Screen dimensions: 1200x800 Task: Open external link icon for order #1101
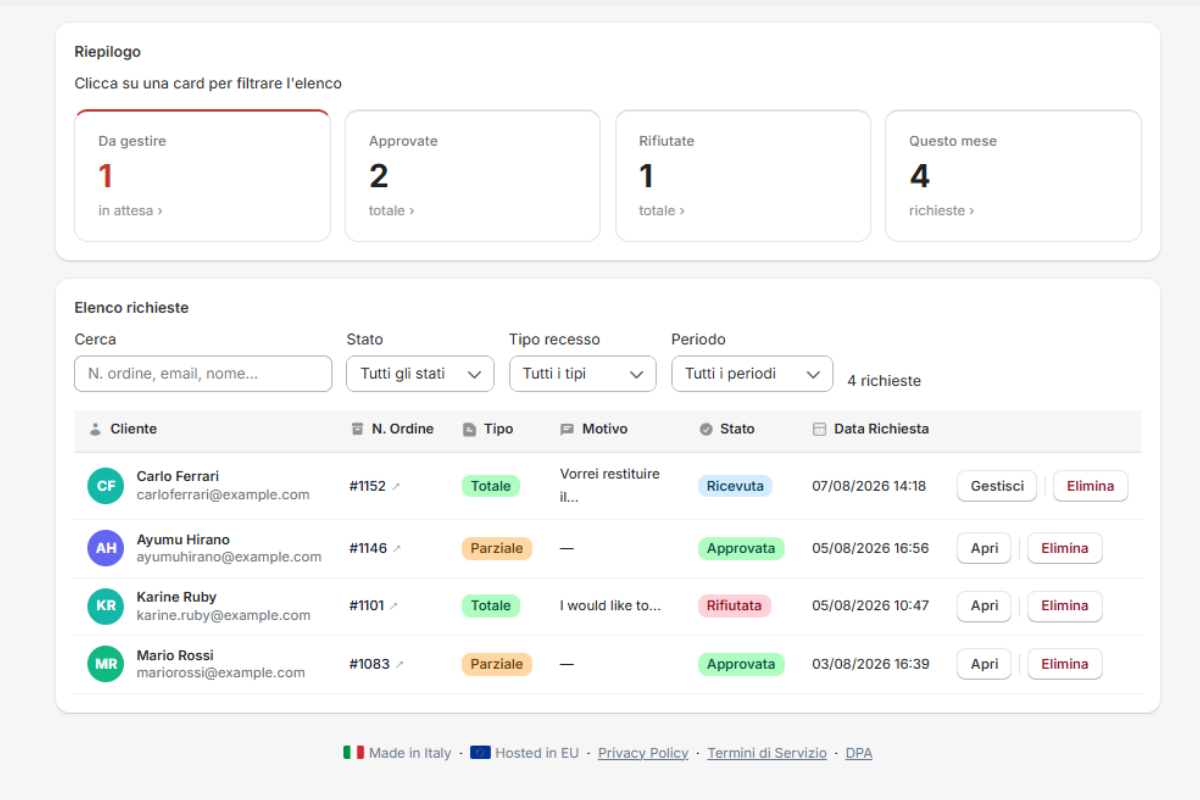pyautogui.click(x=394, y=606)
